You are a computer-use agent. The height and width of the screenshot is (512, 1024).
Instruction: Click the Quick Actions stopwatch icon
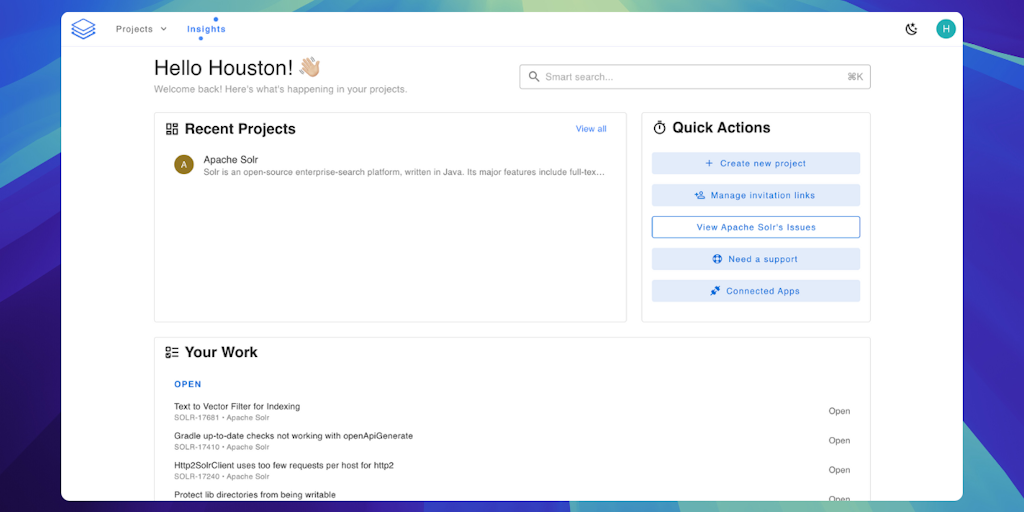pyautogui.click(x=660, y=128)
